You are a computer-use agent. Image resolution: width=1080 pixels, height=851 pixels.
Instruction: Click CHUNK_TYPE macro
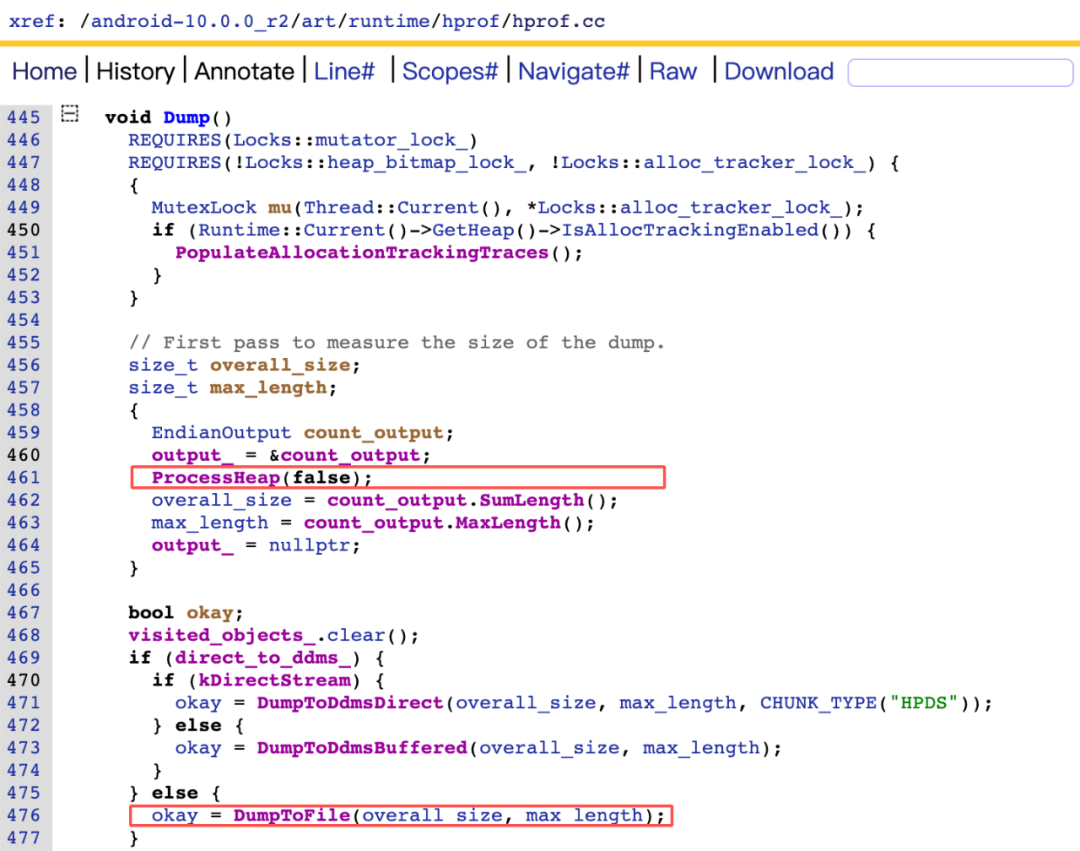818,703
